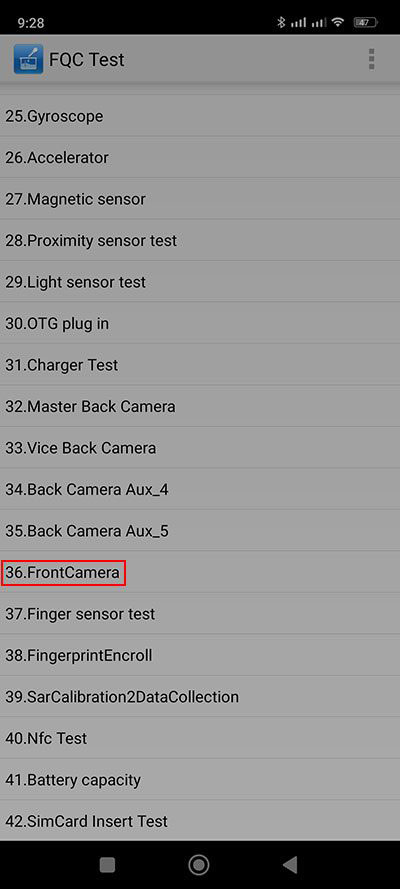400x889 pixels.
Task: Tap the square recent apps button
Action: (x=107, y=864)
